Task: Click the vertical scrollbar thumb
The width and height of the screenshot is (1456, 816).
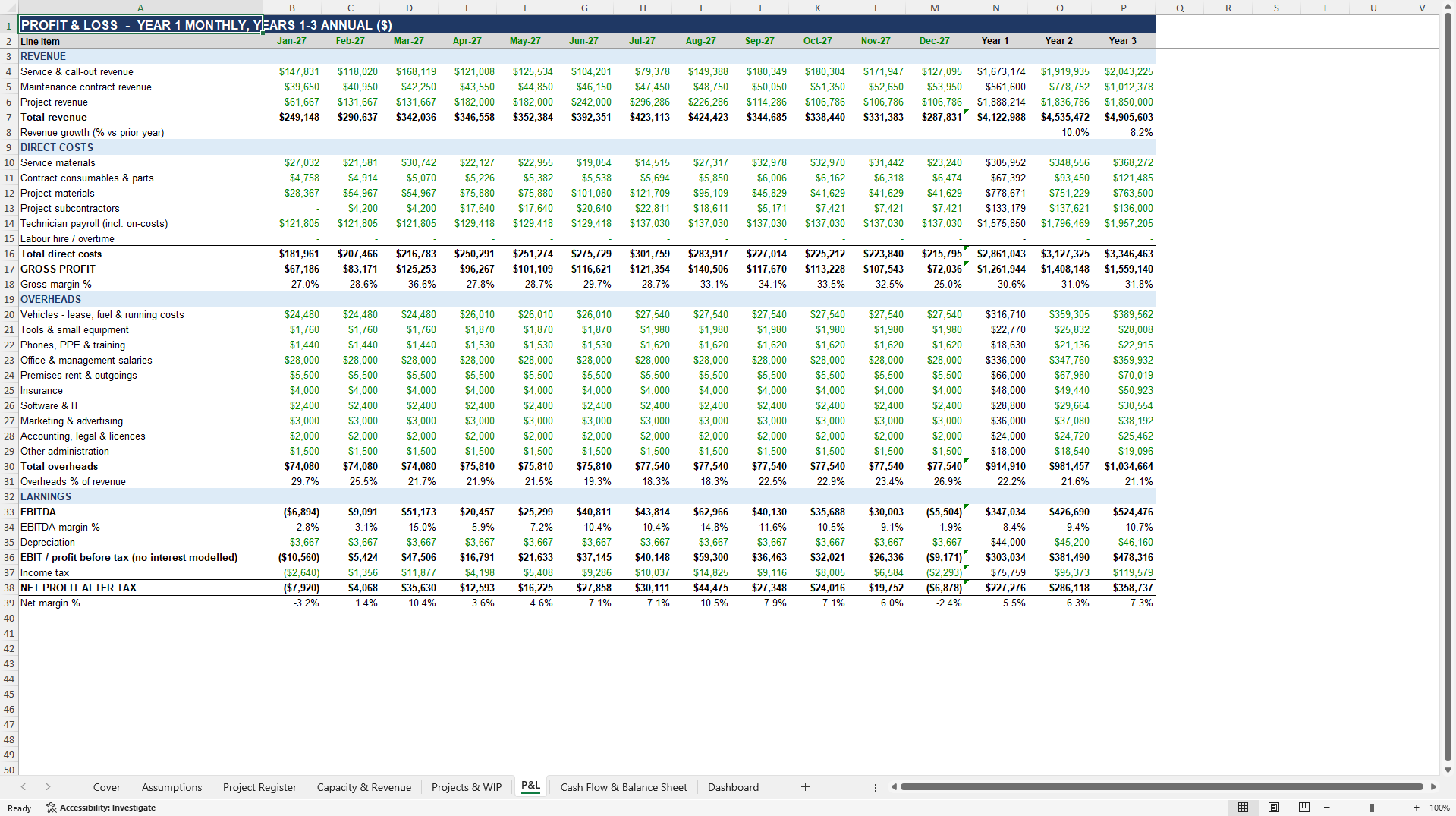Action: pyautogui.click(x=1448, y=387)
